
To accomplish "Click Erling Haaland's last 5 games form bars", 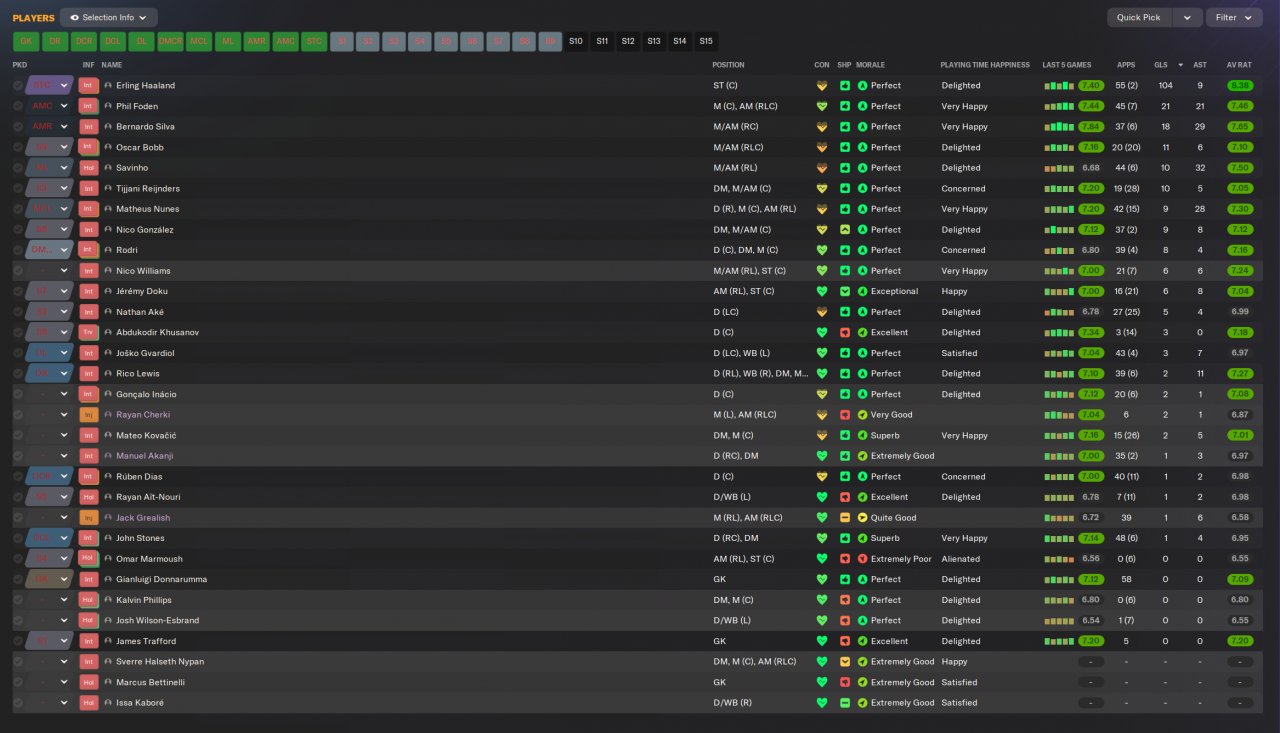I will click(1059, 86).
